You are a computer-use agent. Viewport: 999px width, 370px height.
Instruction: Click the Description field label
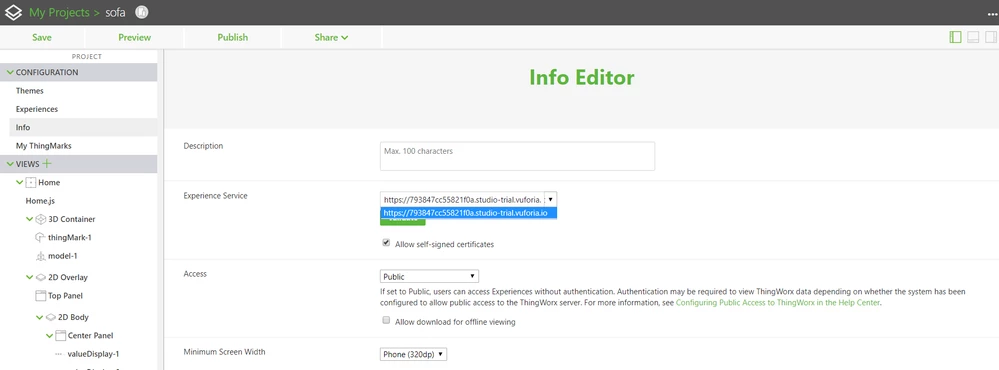(203, 146)
